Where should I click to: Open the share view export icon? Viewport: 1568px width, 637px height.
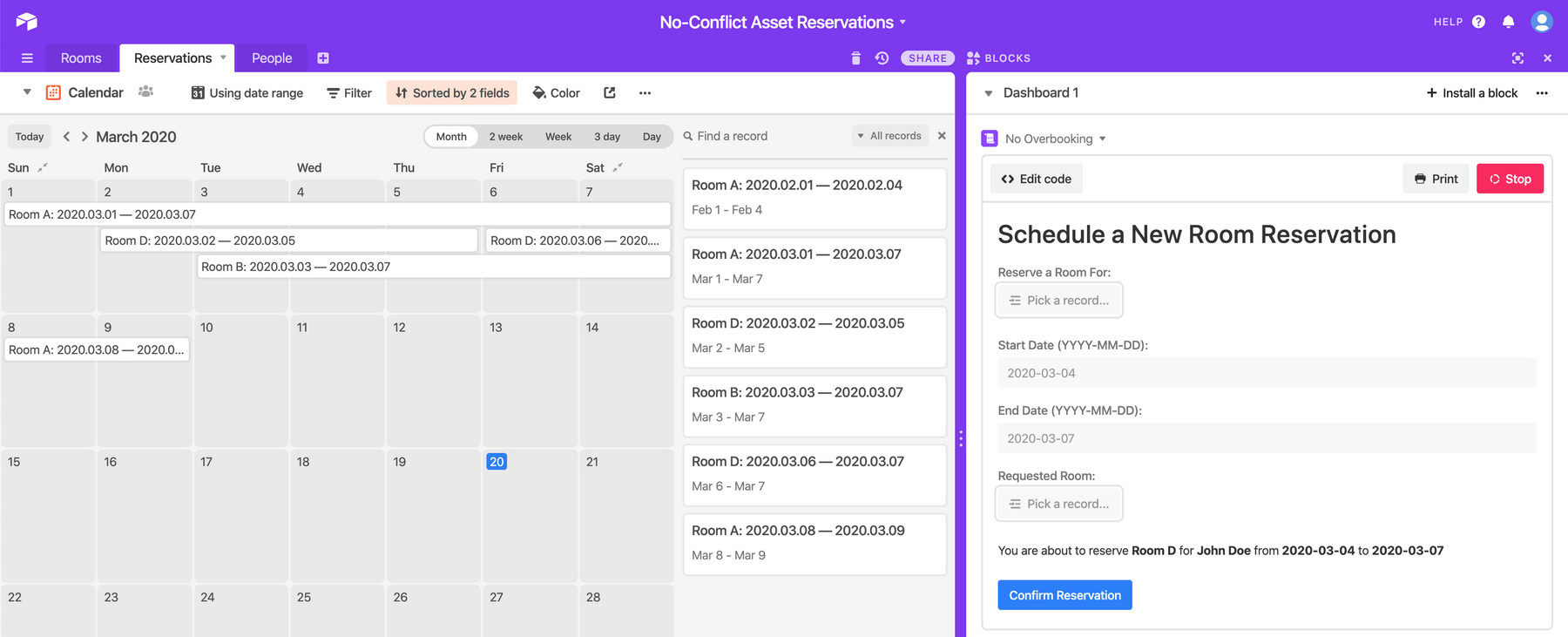click(610, 93)
